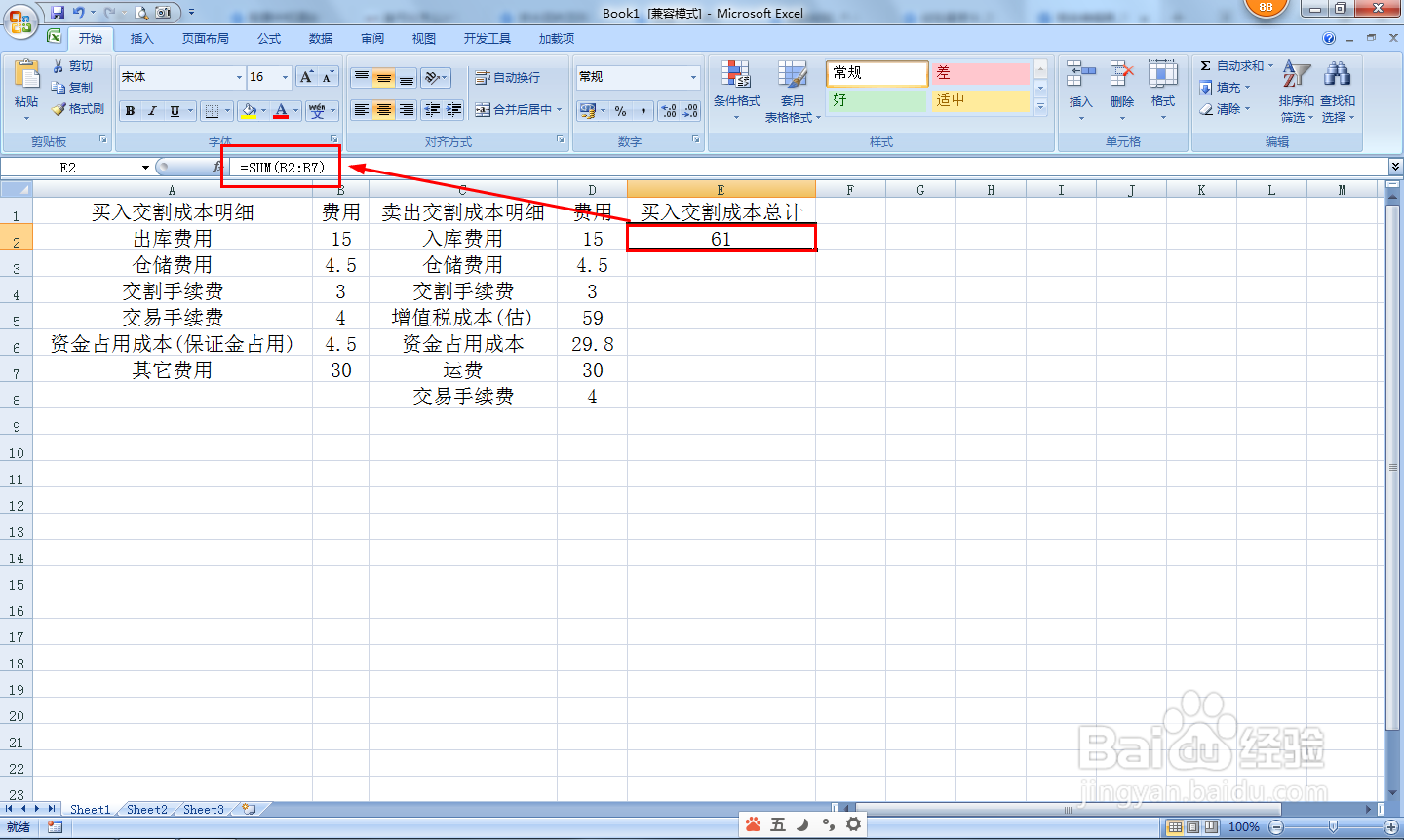The width and height of the screenshot is (1404, 840).
Task: Open the Excel help question mark
Action: coord(1329,38)
